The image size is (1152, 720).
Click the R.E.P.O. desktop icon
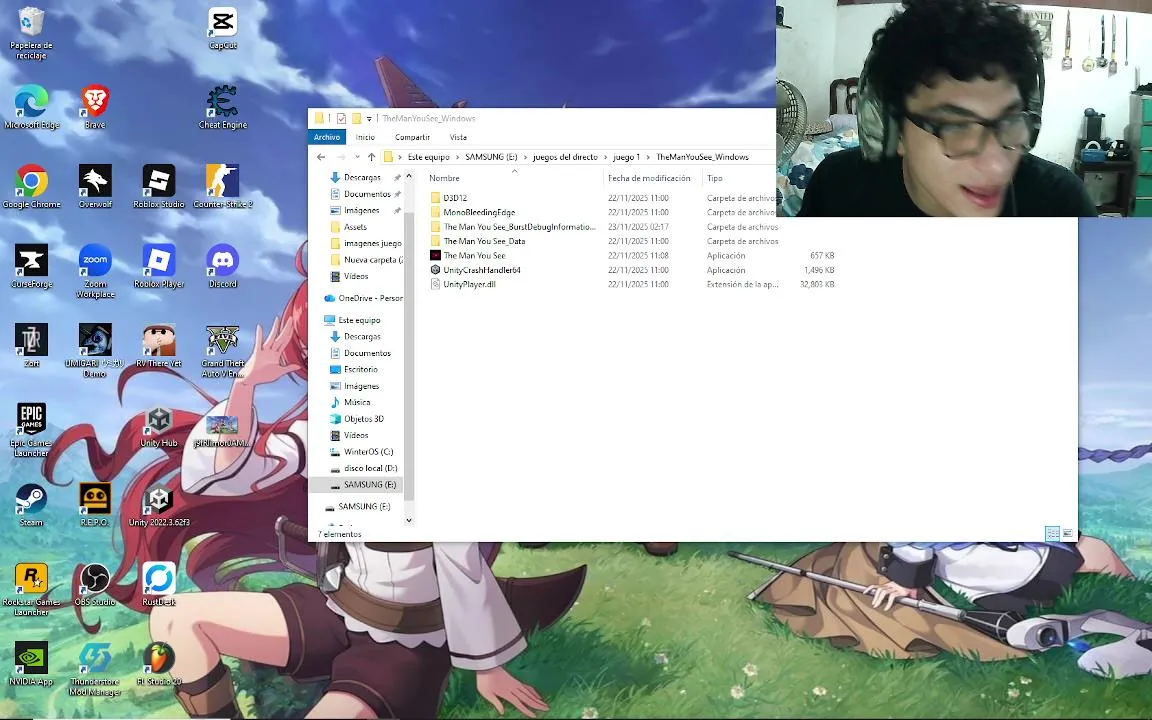pos(95,504)
